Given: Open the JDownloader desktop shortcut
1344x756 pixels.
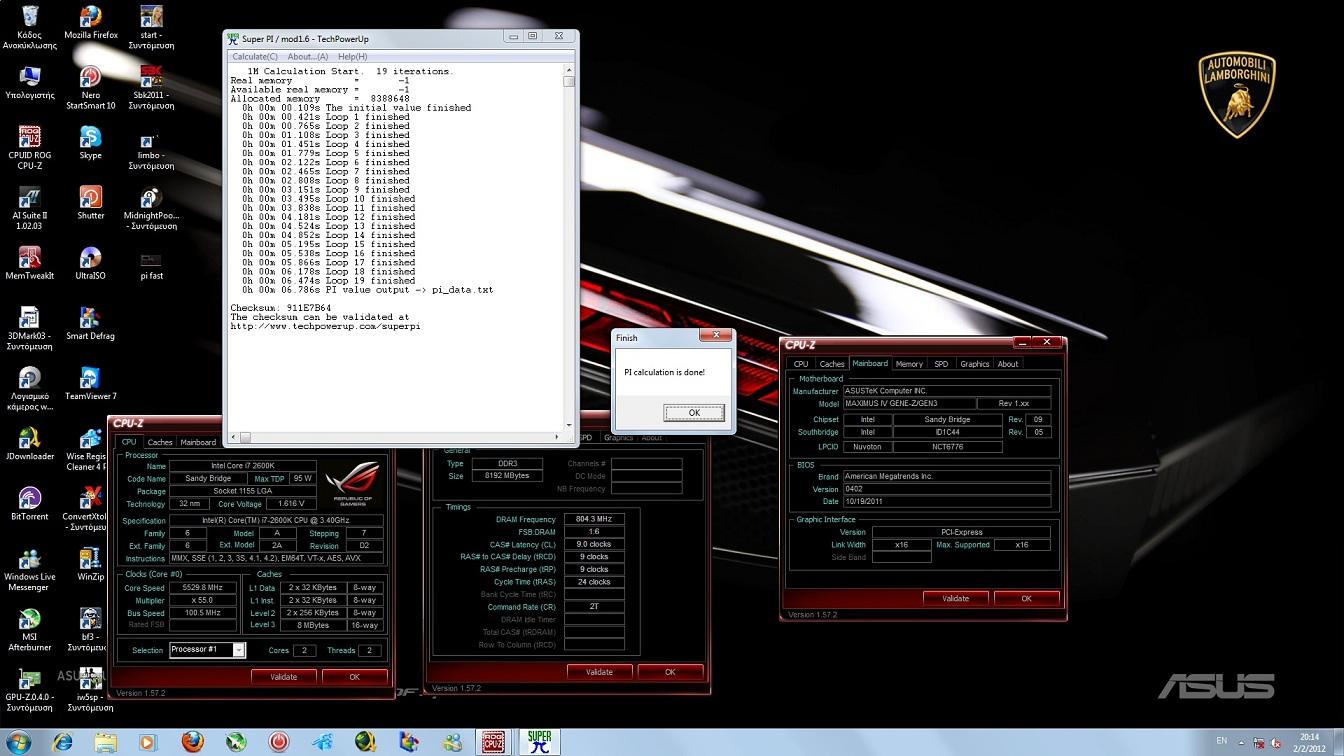Looking at the screenshot, I should pyautogui.click(x=30, y=444).
